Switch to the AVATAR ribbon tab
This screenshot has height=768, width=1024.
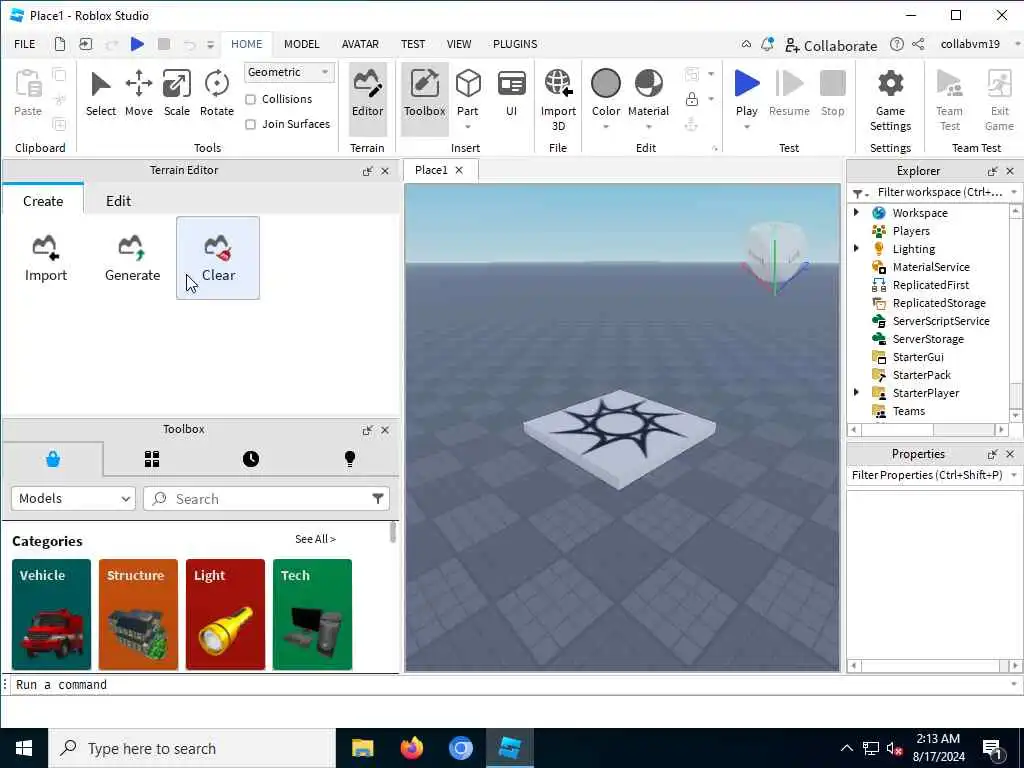360,44
